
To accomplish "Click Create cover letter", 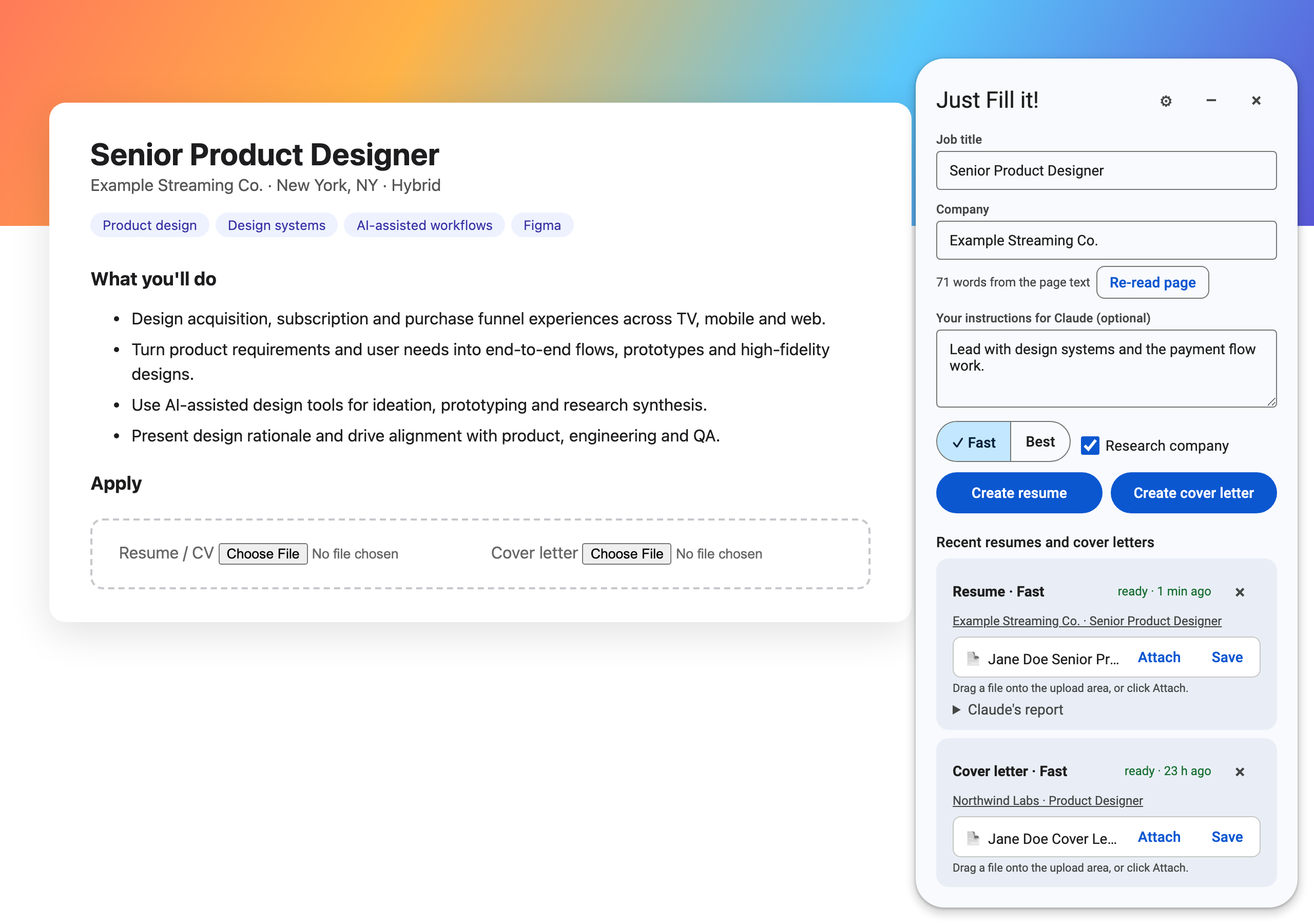I will [x=1193, y=493].
